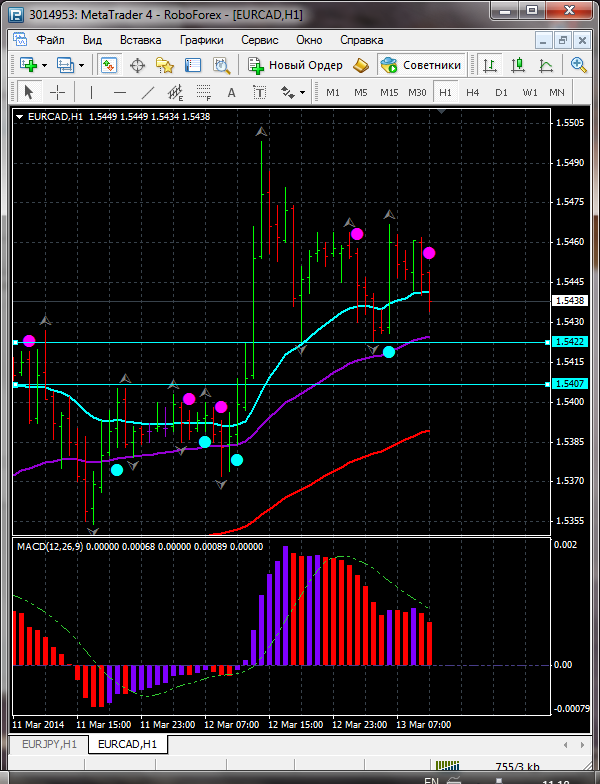Zoom in on the chart
This screenshot has width=600, height=784.
pyautogui.click(x=578, y=65)
